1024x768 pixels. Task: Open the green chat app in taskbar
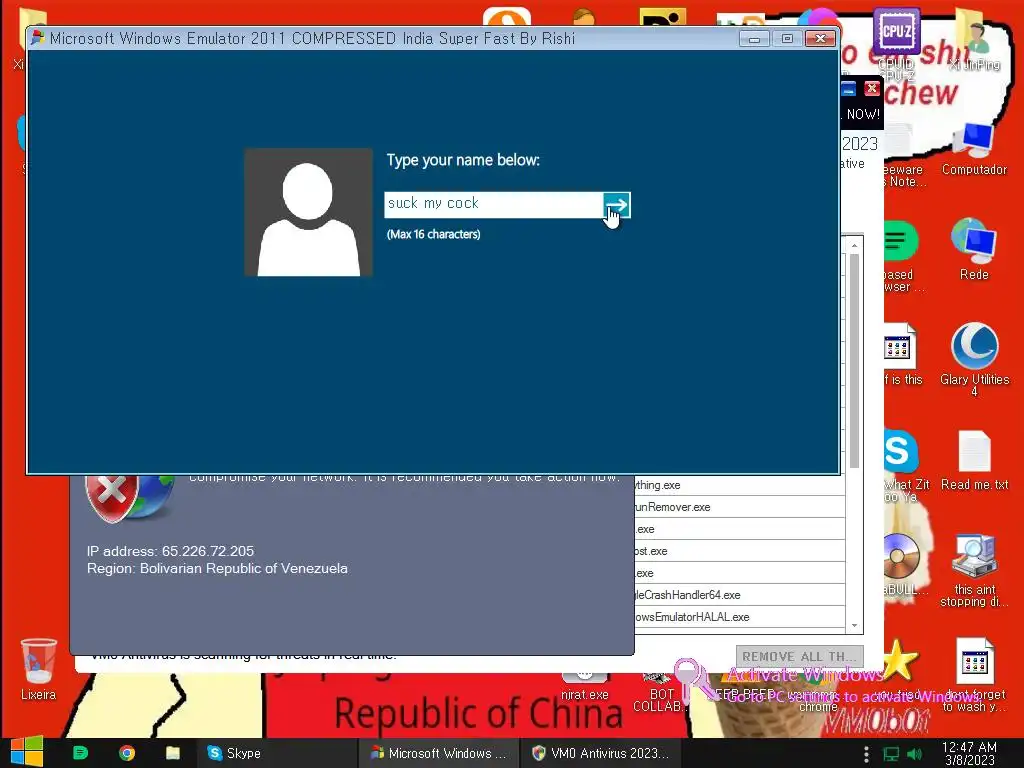click(80, 753)
